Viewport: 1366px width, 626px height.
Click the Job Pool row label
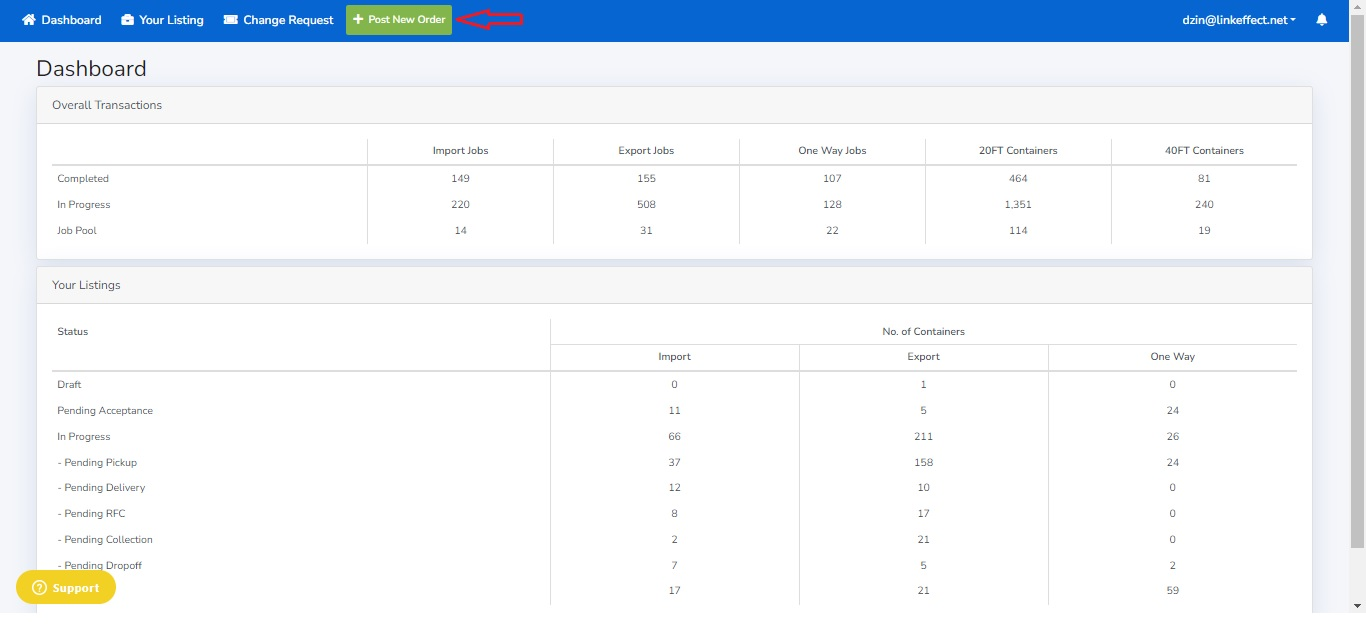[x=77, y=231]
